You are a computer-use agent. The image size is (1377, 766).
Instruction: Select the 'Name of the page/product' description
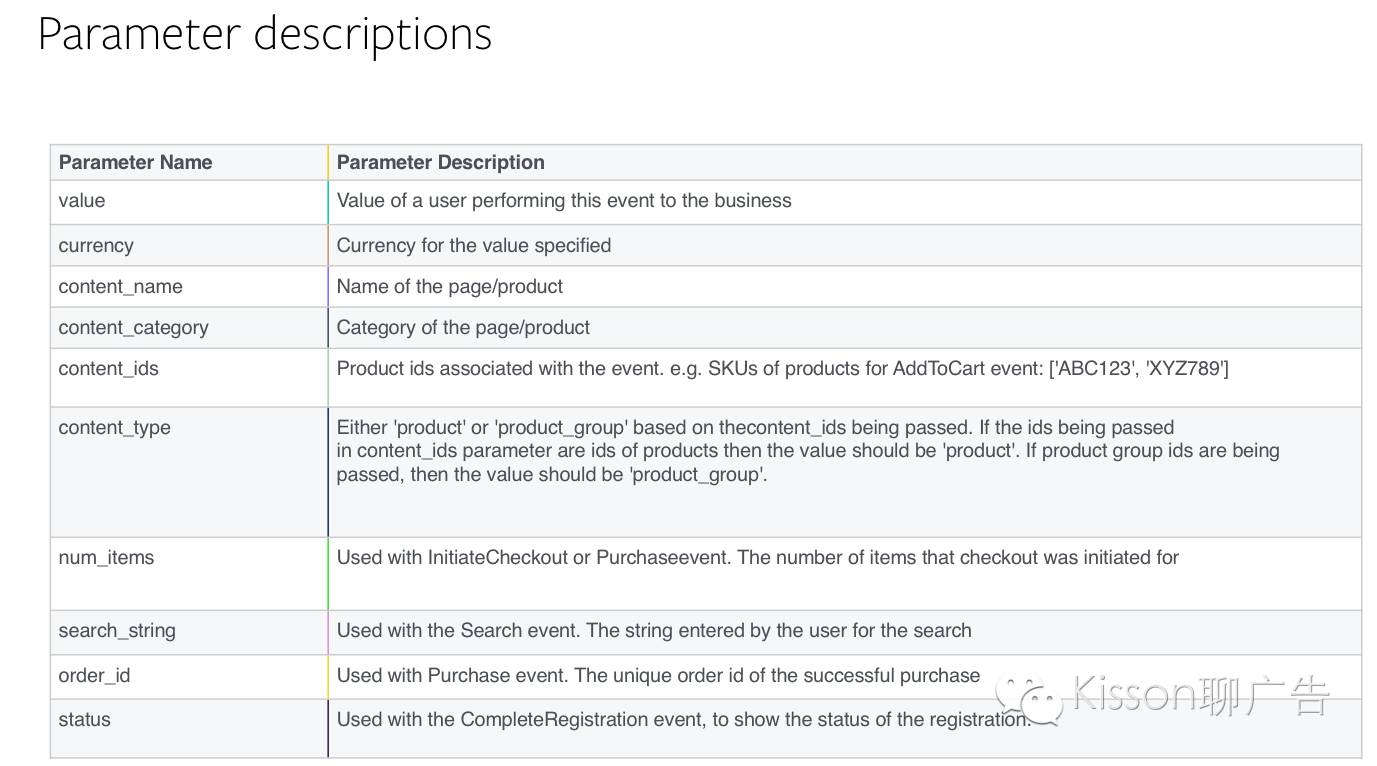point(449,286)
